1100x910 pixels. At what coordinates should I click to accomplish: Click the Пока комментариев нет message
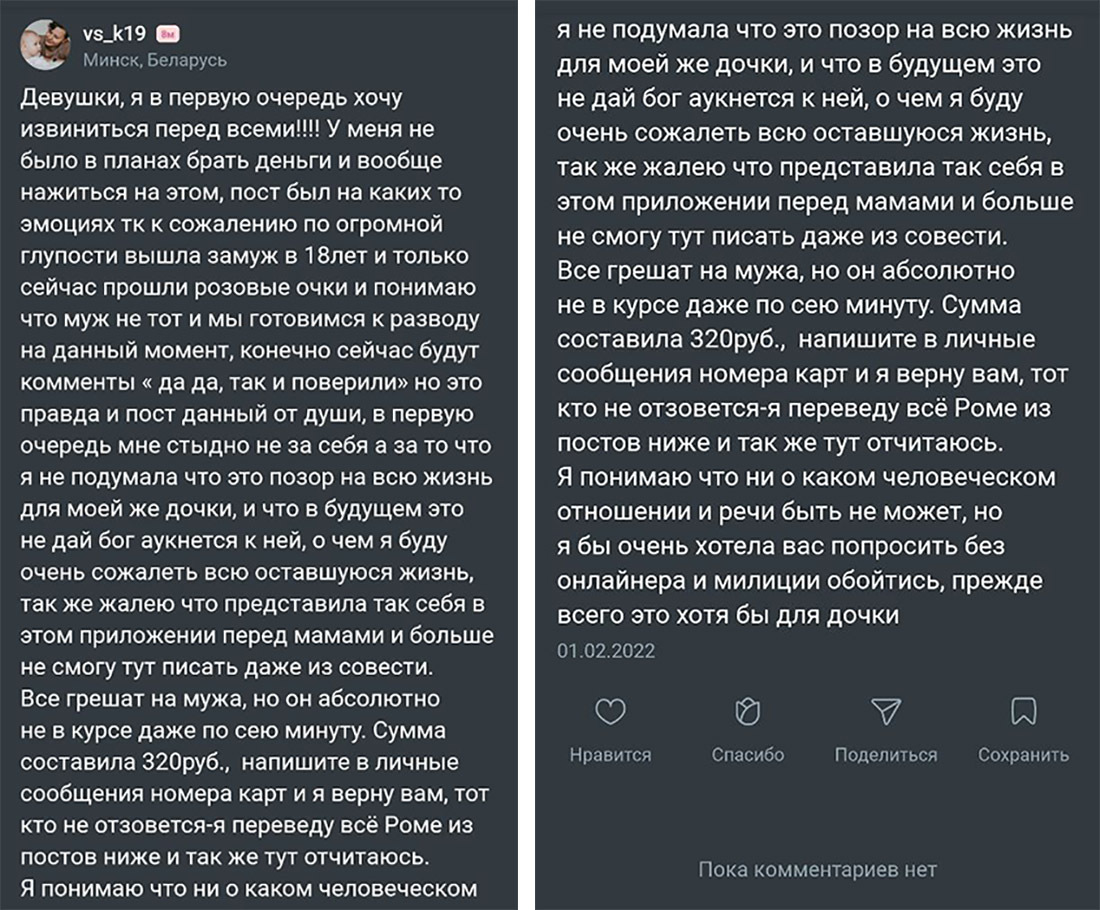tap(817, 870)
